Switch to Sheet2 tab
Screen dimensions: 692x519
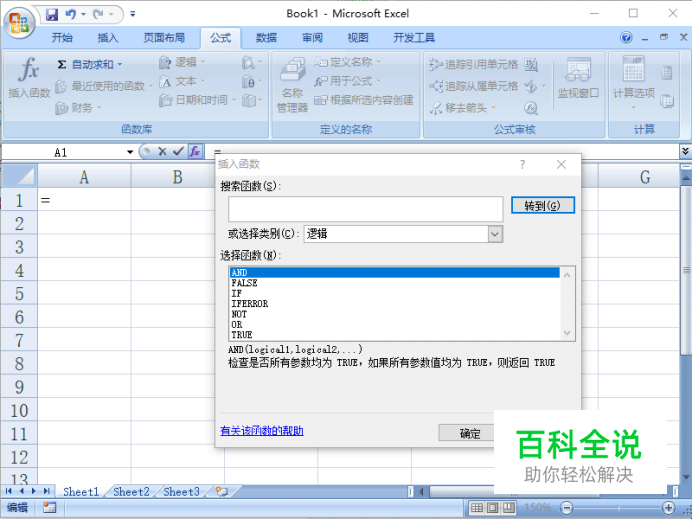pyautogui.click(x=131, y=491)
